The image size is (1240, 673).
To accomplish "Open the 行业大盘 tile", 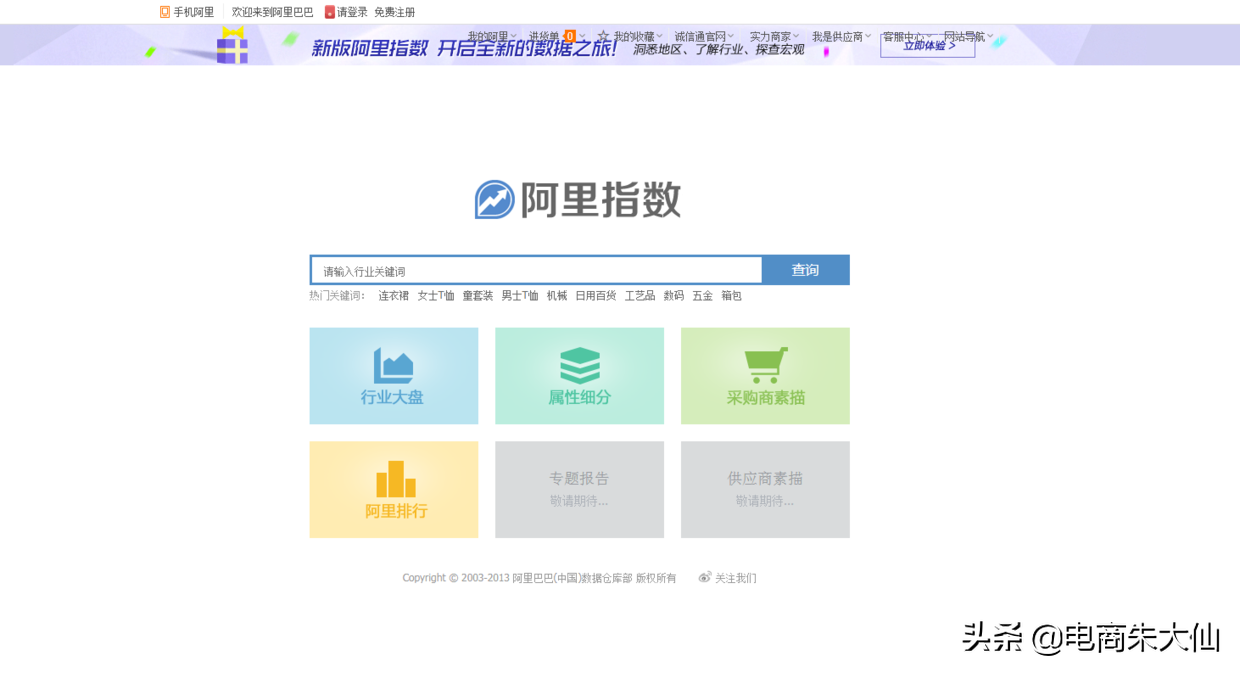I will tap(394, 376).
